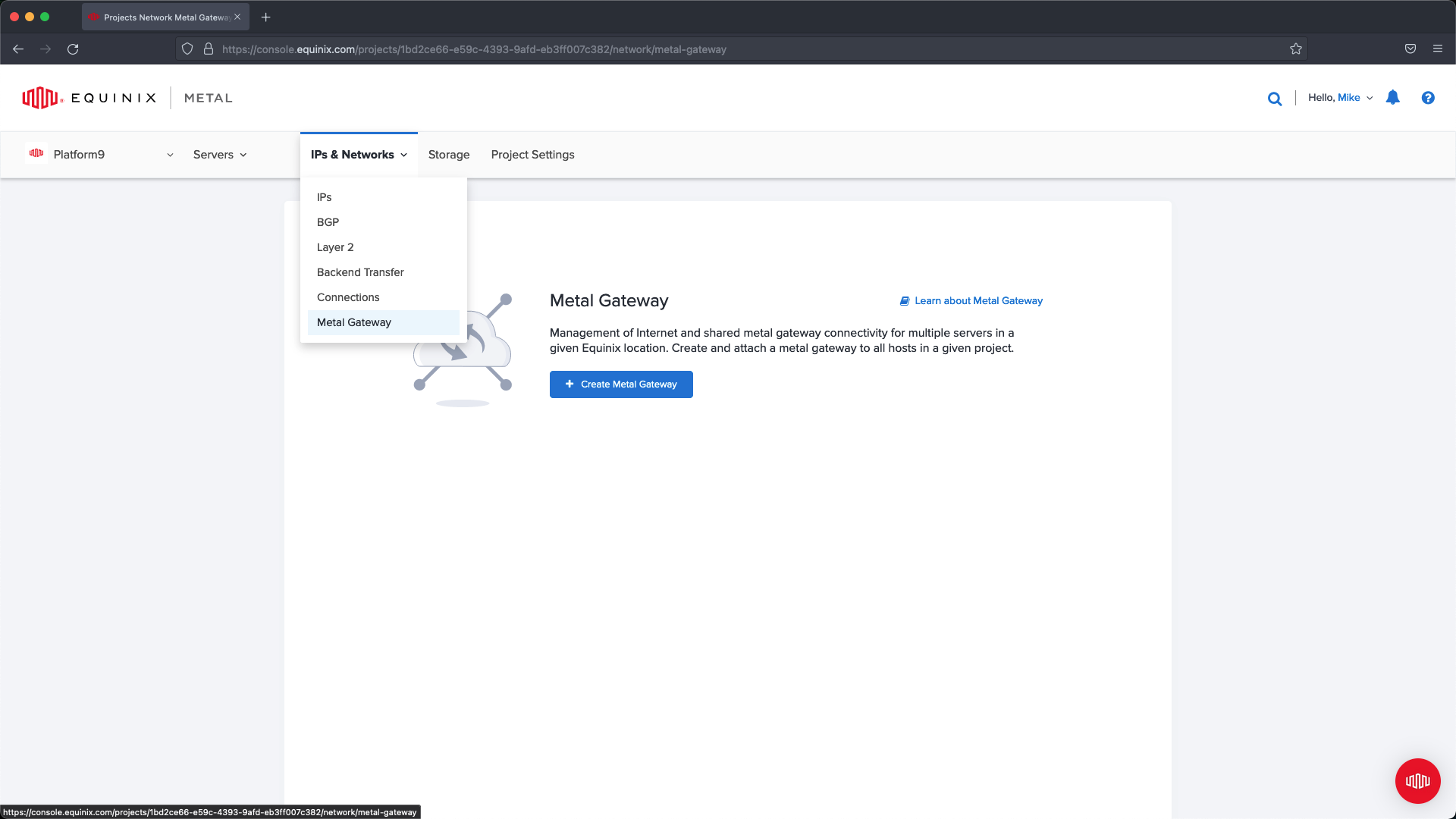Click the shield tracking protection icon

[187, 49]
